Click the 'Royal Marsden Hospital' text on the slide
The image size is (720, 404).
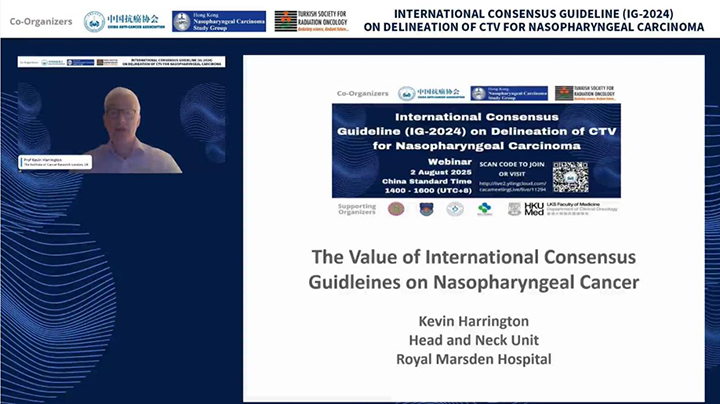pyautogui.click(x=474, y=359)
